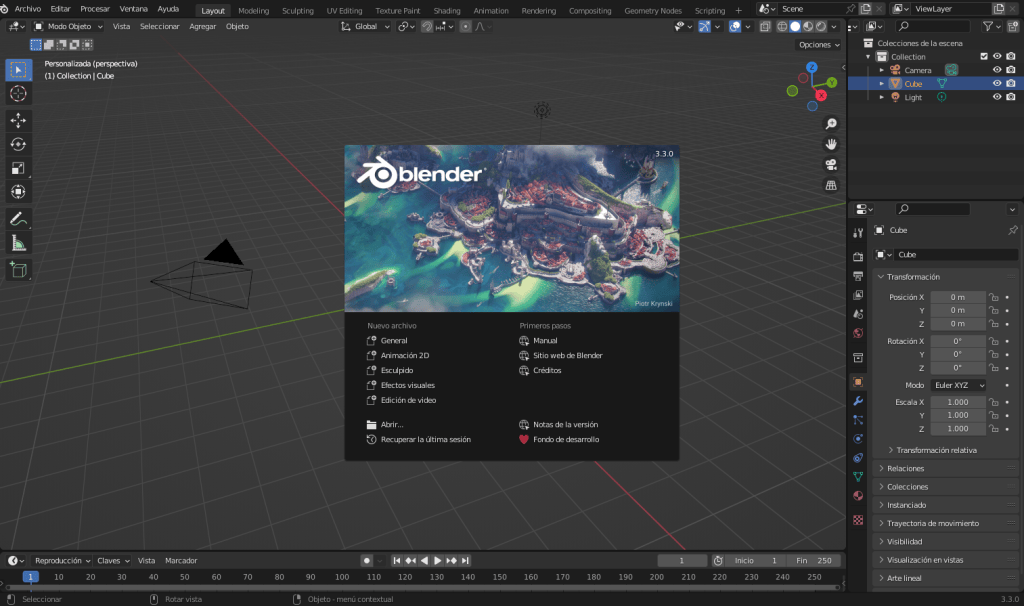Viewport: 1024px width, 606px height.
Task: Open the Render properties tab
Action: (x=858, y=257)
